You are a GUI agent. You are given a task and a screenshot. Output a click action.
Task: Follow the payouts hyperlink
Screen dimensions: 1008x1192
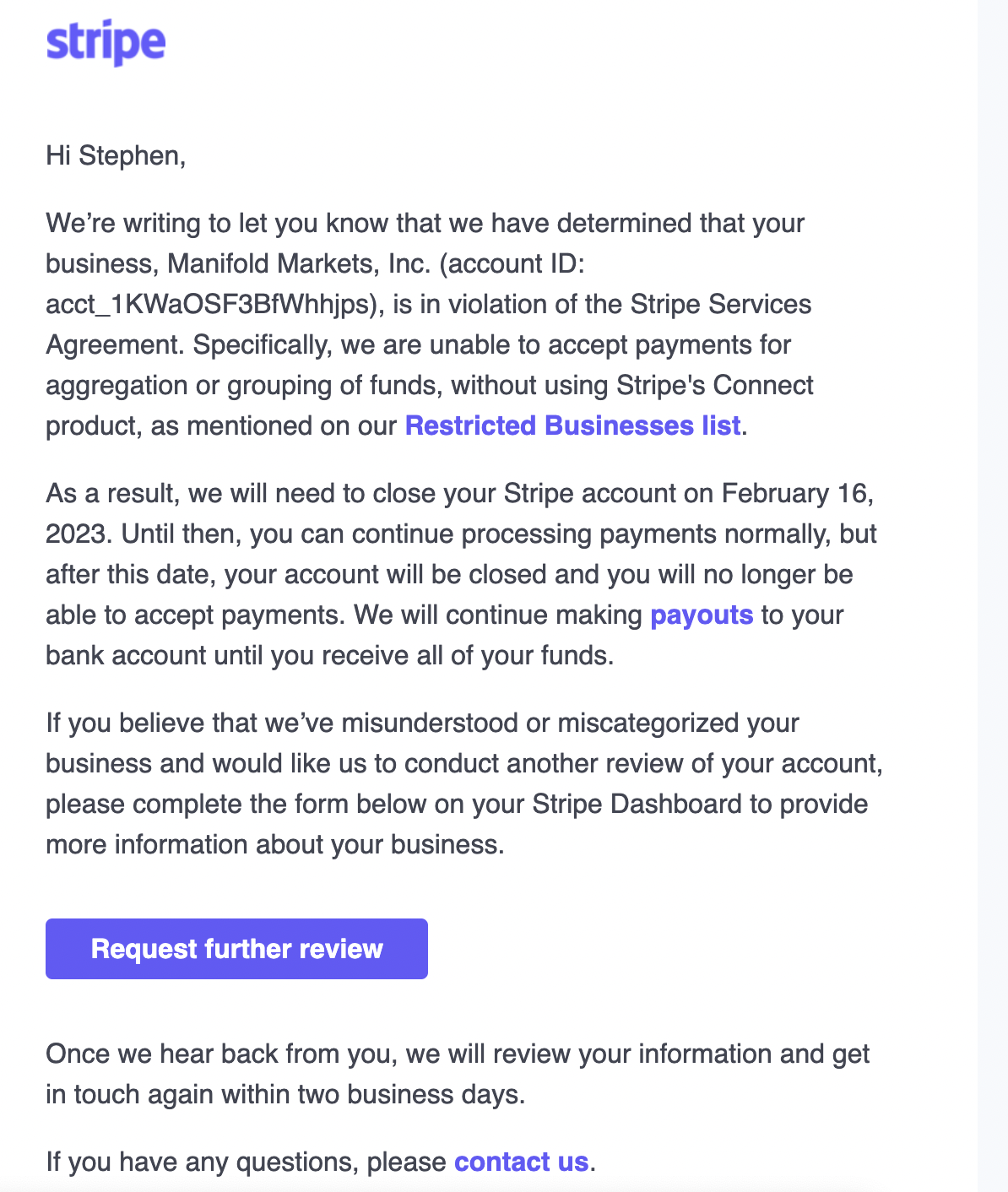(702, 615)
